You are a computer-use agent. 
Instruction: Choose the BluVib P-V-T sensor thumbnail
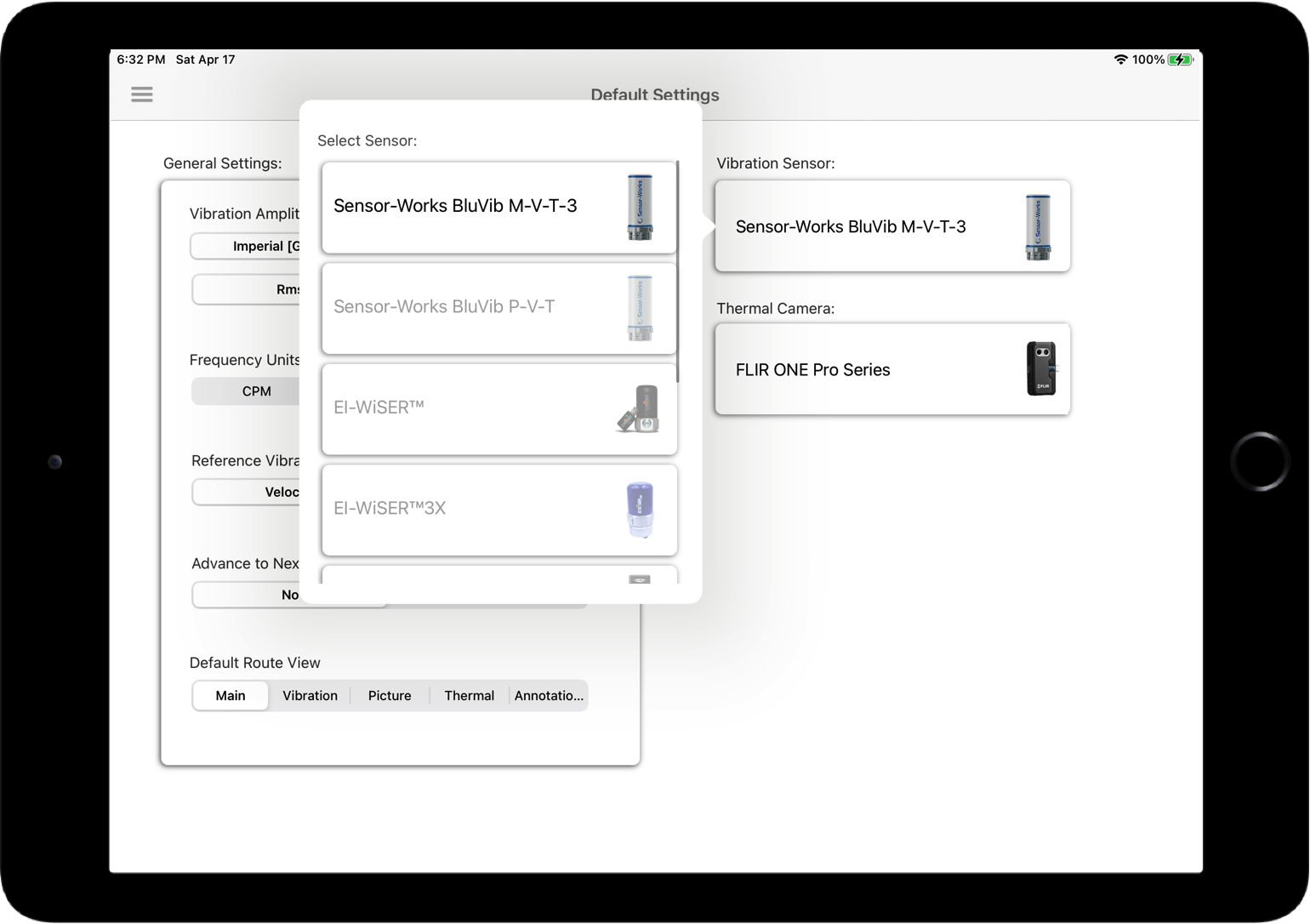(x=640, y=308)
